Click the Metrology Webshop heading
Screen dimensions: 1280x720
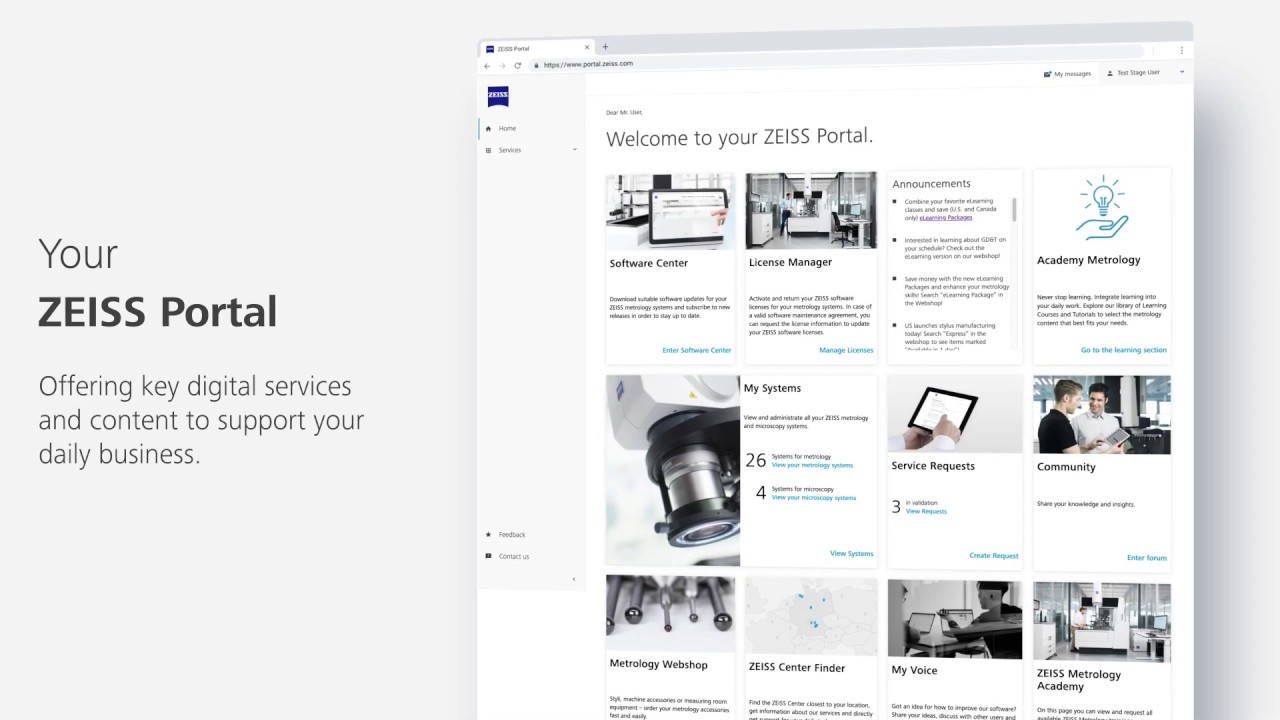[x=659, y=665]
